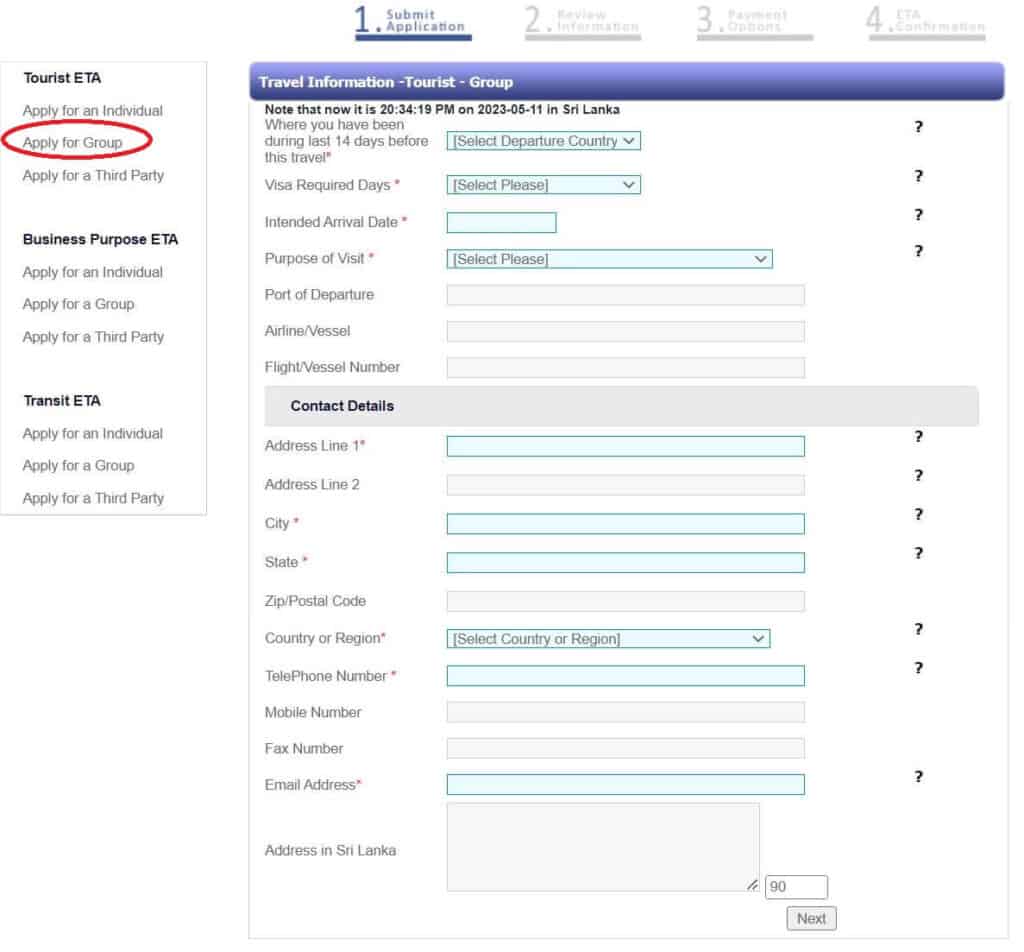The height and width of the screenshot is (952, 1024).
Task: Click the help icon next to Telephone Number
Action: 918,668
